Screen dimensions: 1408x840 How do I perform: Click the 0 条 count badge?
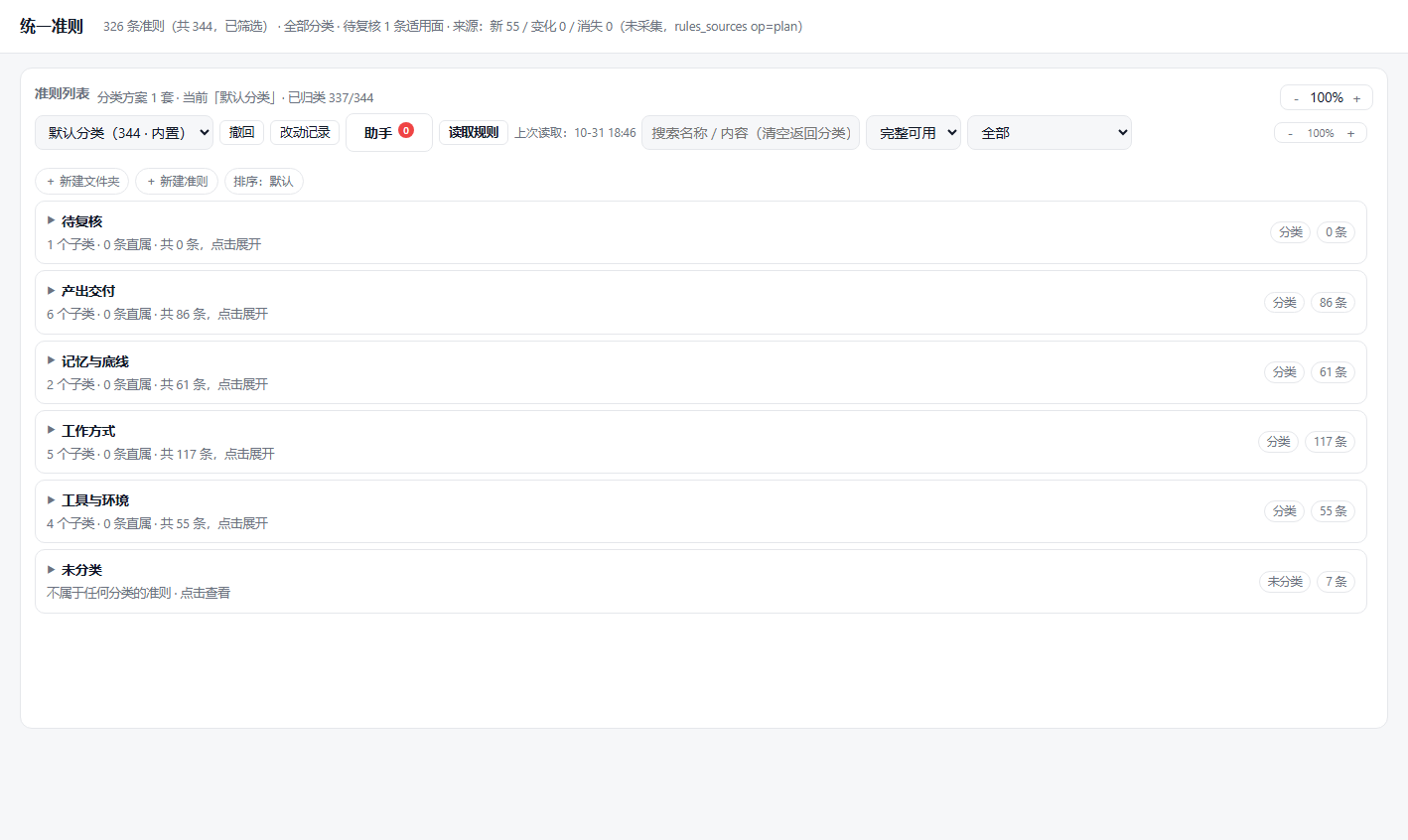point(1337,232)
